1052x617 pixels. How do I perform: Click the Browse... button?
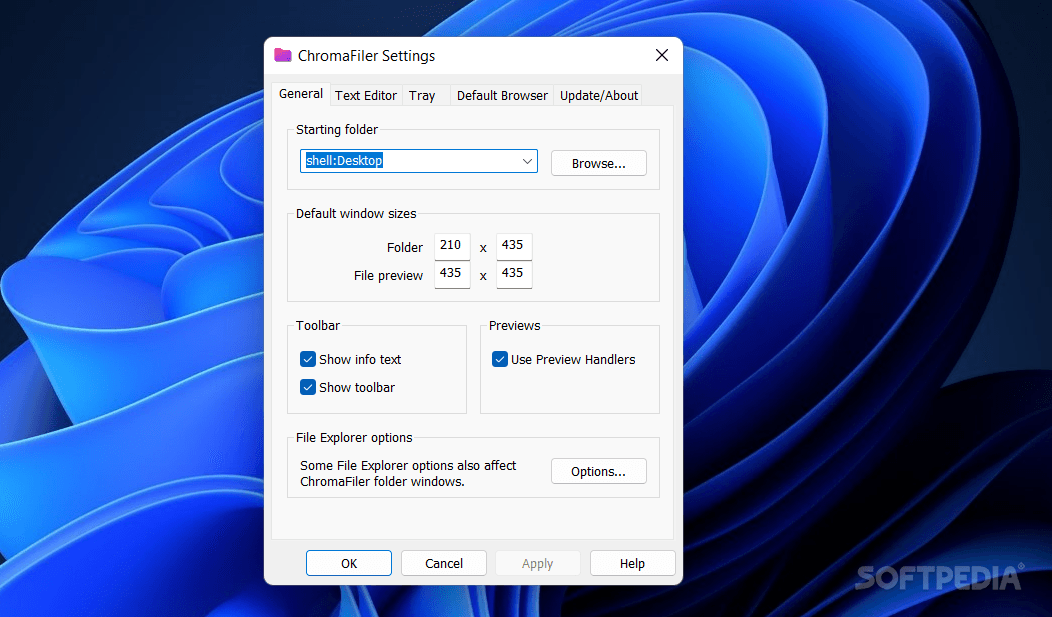click(x=598, y=163)
